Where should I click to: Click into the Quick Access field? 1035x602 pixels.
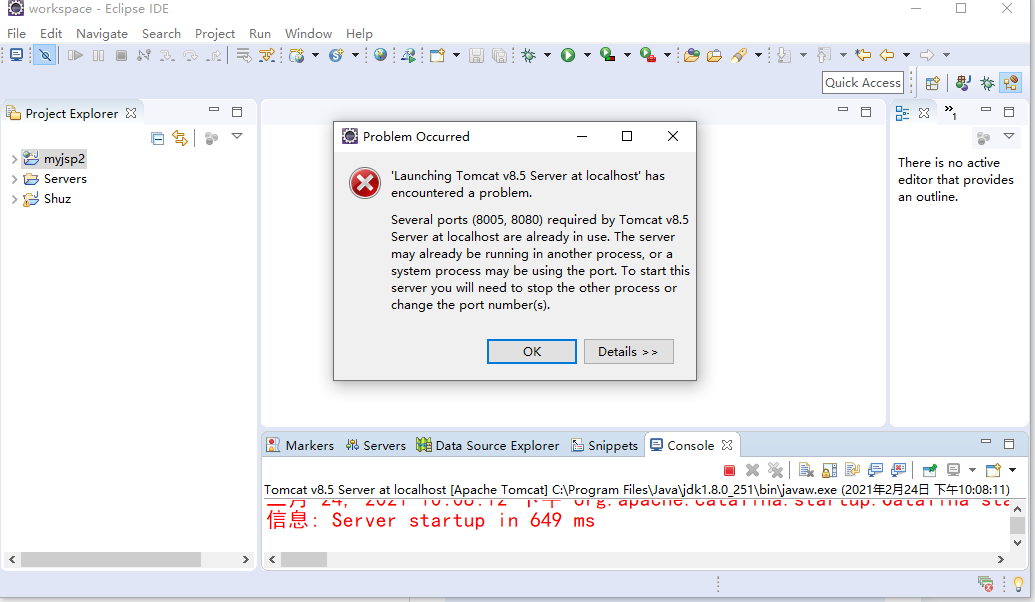(x=863, y=83)
